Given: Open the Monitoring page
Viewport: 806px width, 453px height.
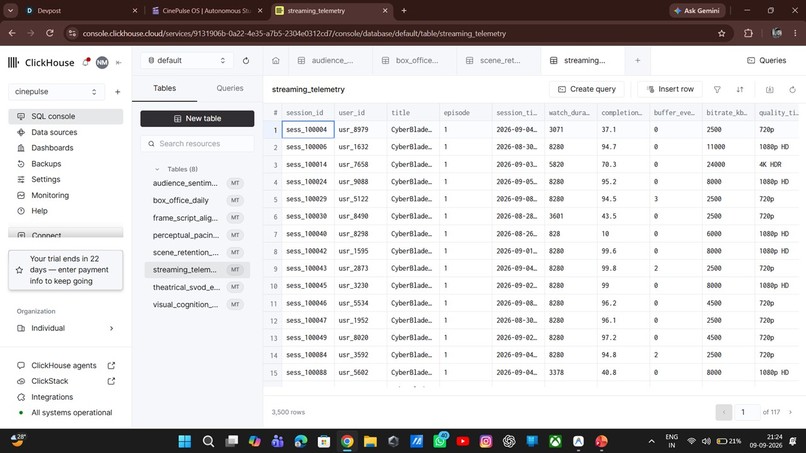Looking at the screenshot, I should pyautogui.click(x=50, y=195).
